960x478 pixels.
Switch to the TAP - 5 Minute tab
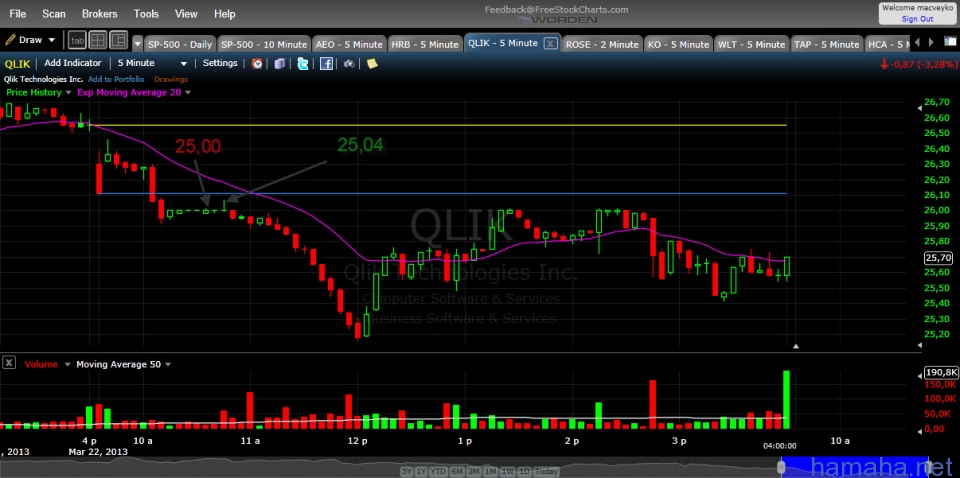click(826, 44)
